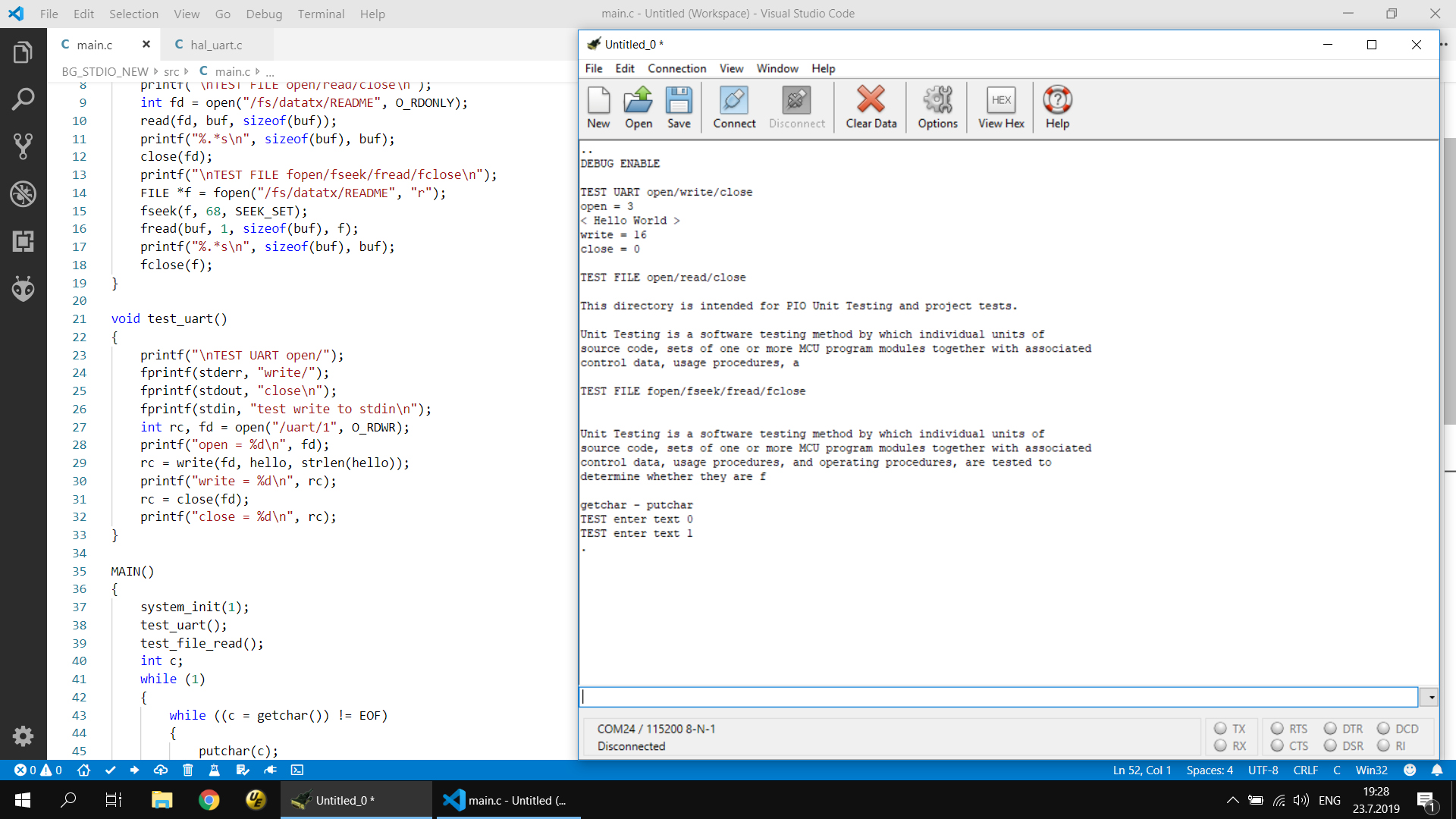Click New in the CoolTerm toolbar
The width and height of the screenshot is (1456, 819).
[x=598, y=108]
